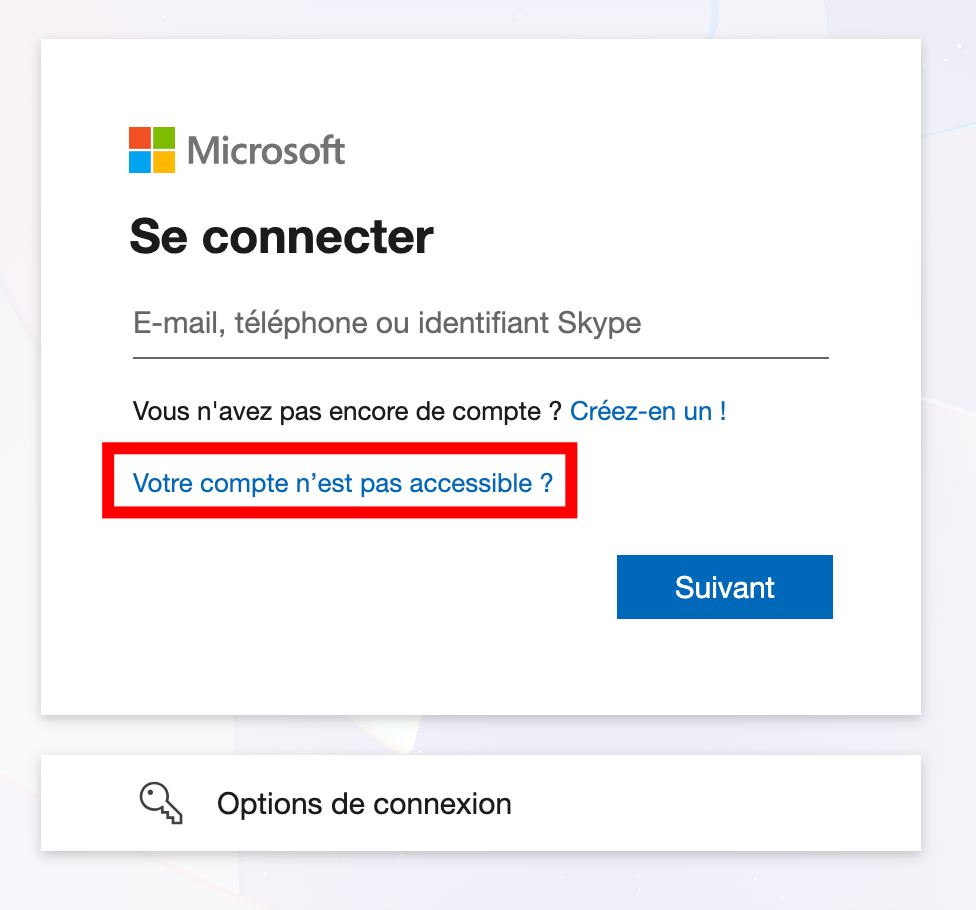Click the "Se connecter" heading
The image size is (976, 910).
282,237
